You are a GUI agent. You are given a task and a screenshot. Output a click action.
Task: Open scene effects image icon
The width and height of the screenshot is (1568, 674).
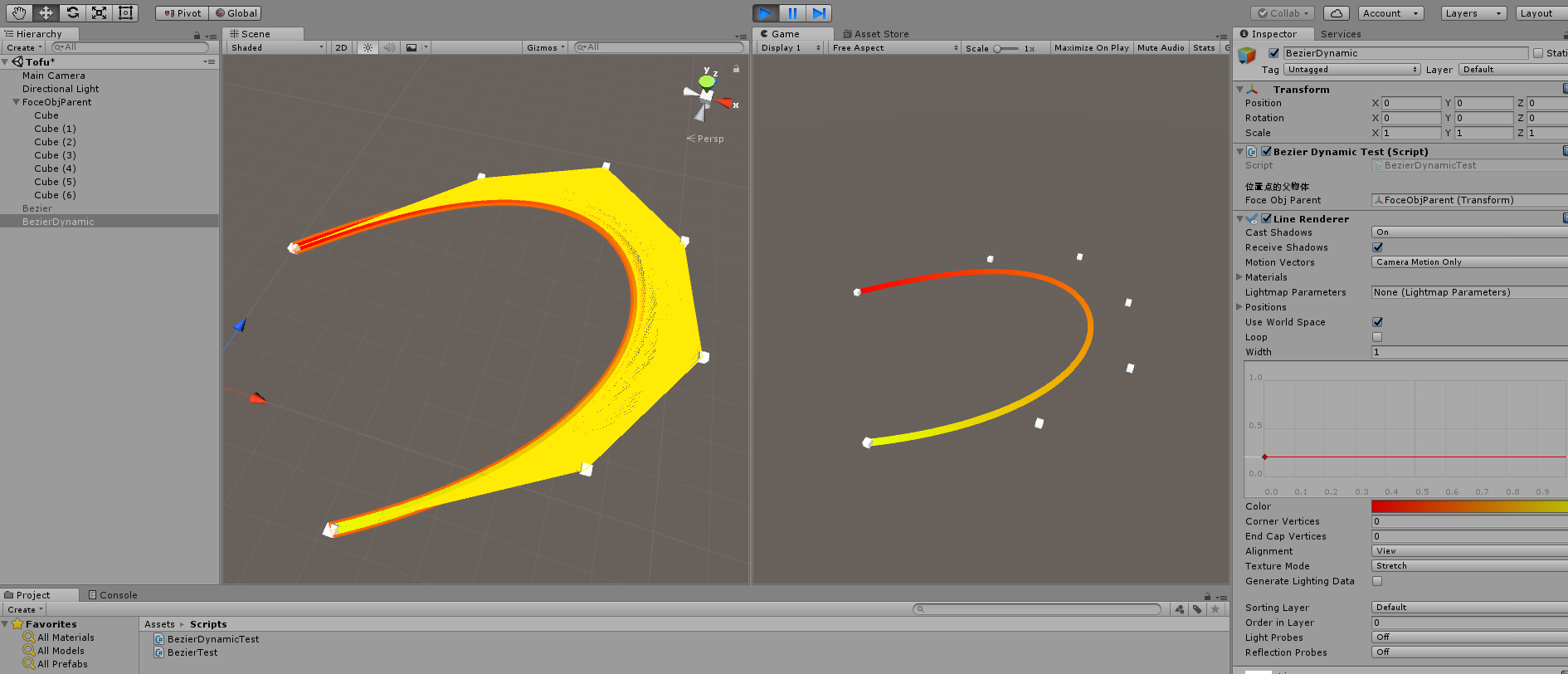point(411,47)
